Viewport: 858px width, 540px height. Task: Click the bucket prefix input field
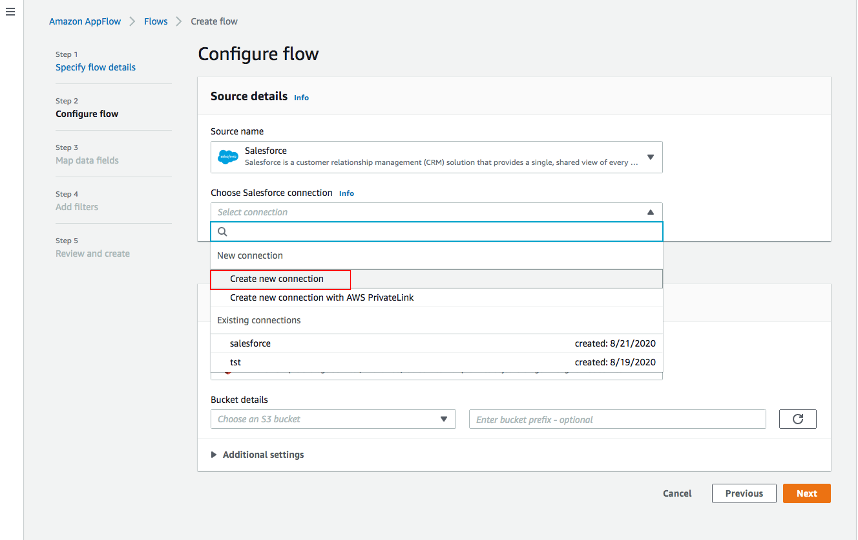coord(617,419)
